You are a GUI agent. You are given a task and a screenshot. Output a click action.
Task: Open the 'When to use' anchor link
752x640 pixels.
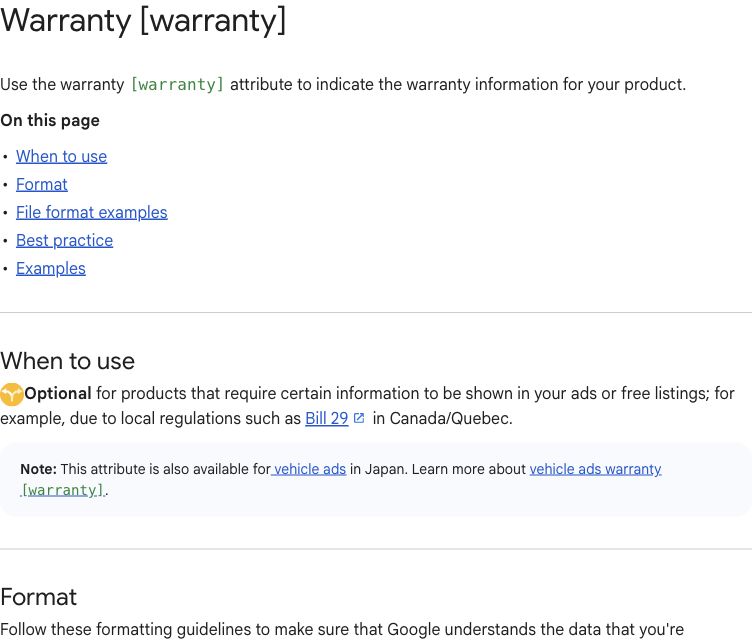tap(61, 156)
